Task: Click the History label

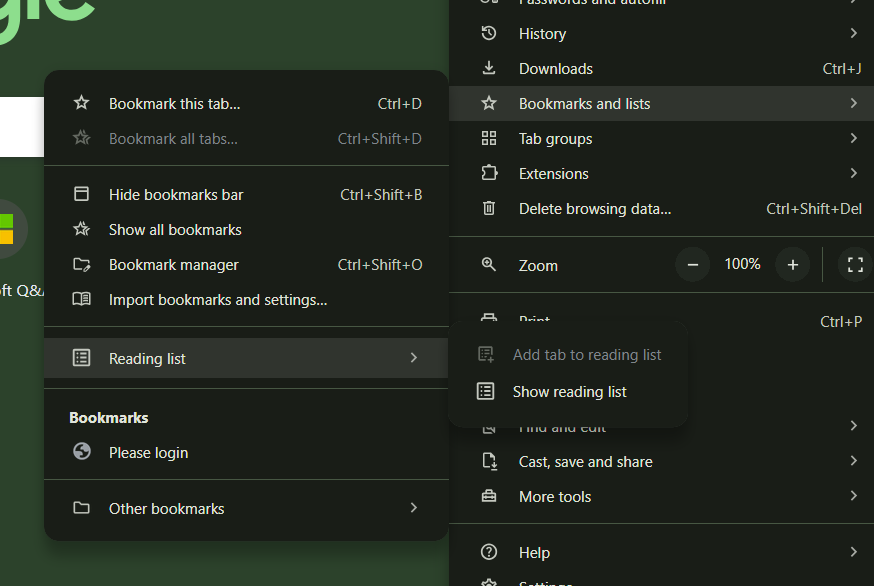Action: tap(542, 34)
